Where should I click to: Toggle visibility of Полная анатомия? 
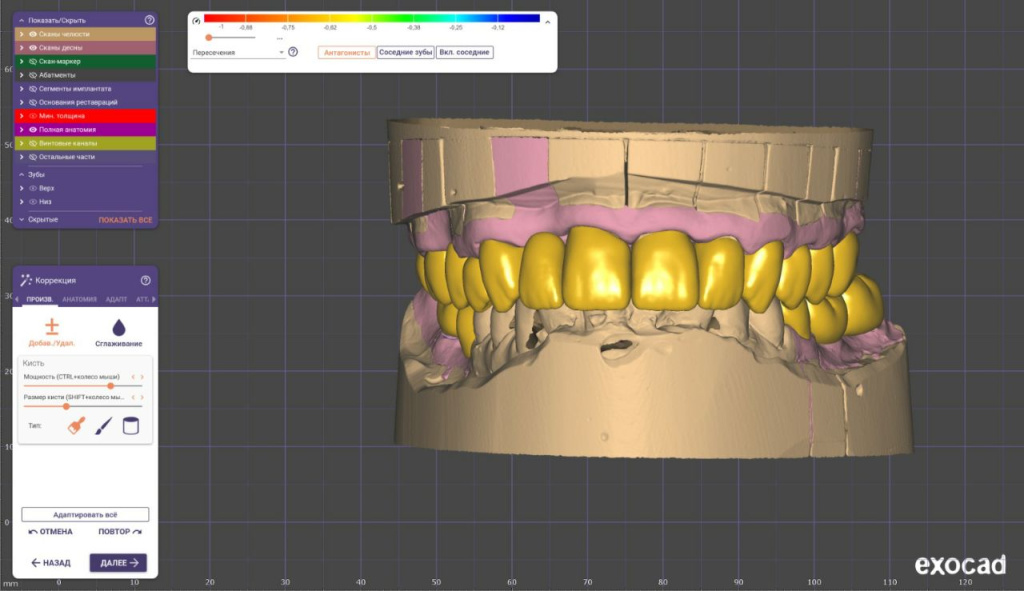click(32, 130)
